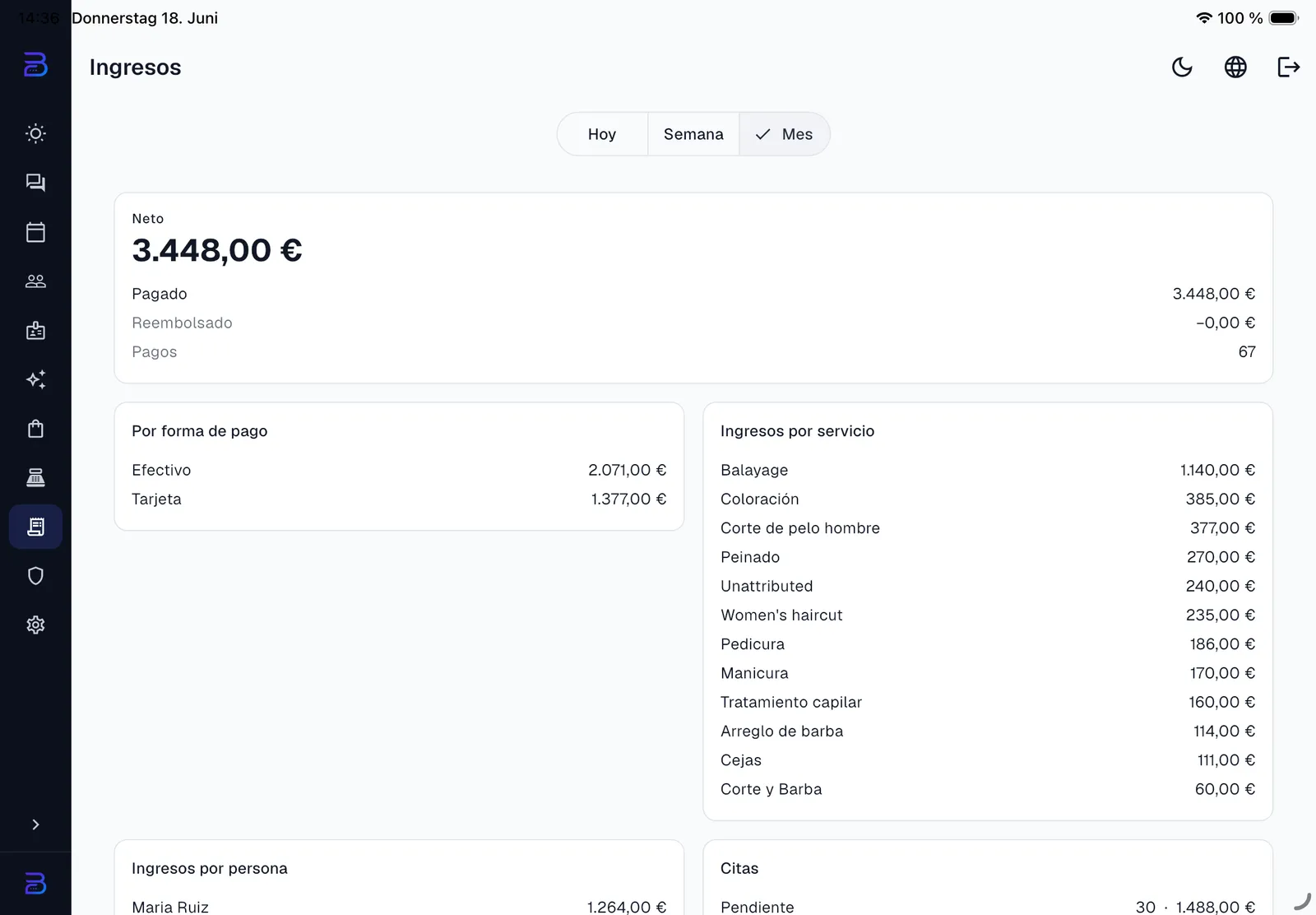Click the Neto total 3.448,00 €
This screenshot has height=915, width=1316.
pos(217,250)
